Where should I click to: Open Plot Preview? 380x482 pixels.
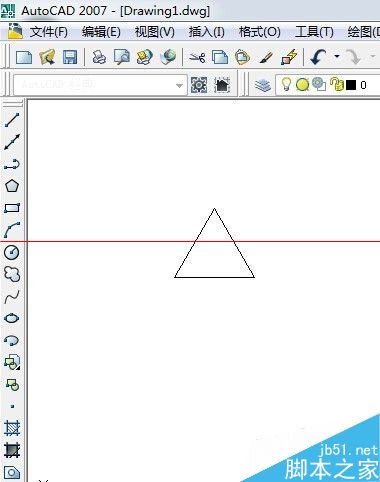tap(122, 57)
